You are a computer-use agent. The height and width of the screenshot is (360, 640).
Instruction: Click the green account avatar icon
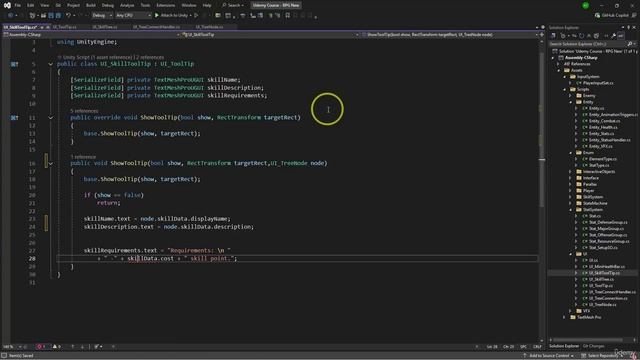point(585,5)
